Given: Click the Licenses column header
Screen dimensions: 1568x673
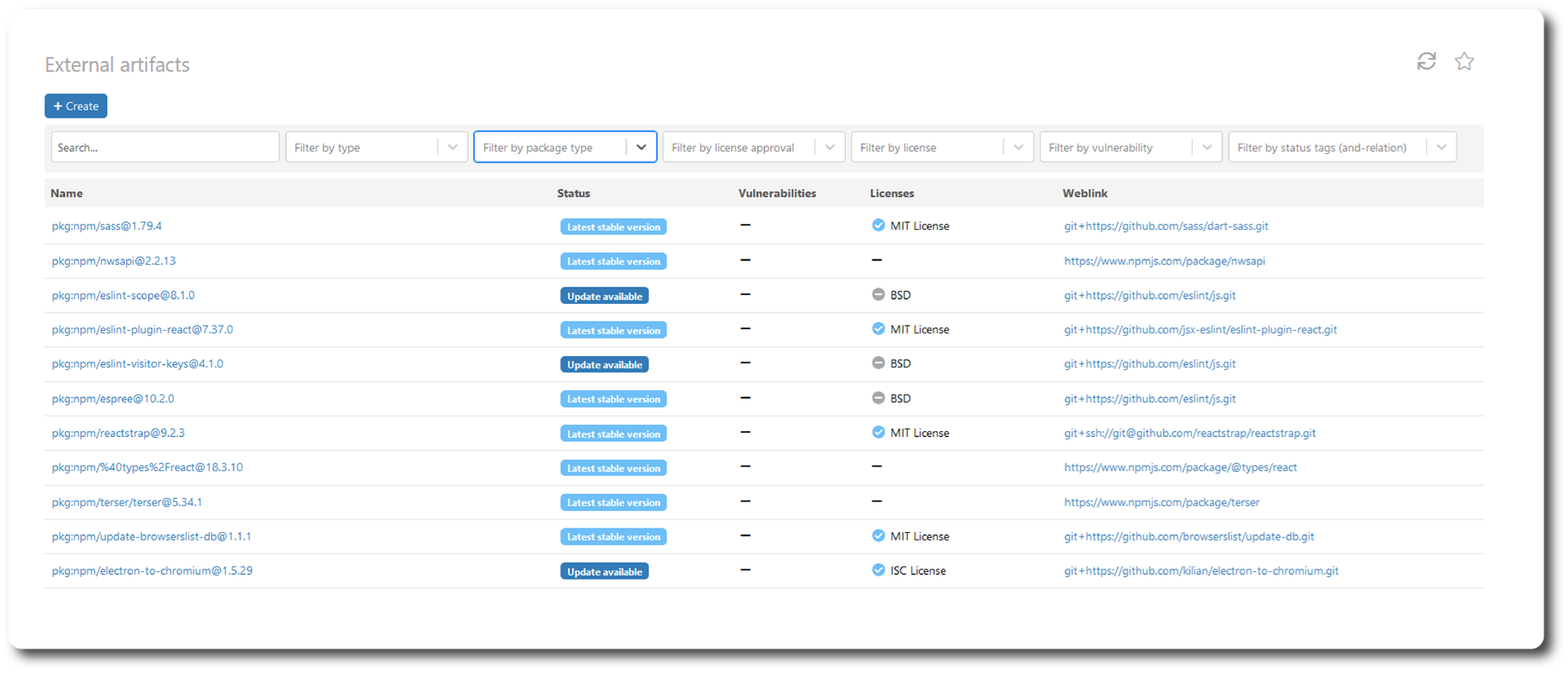Looking at the screenshot, I should point(892,193).
